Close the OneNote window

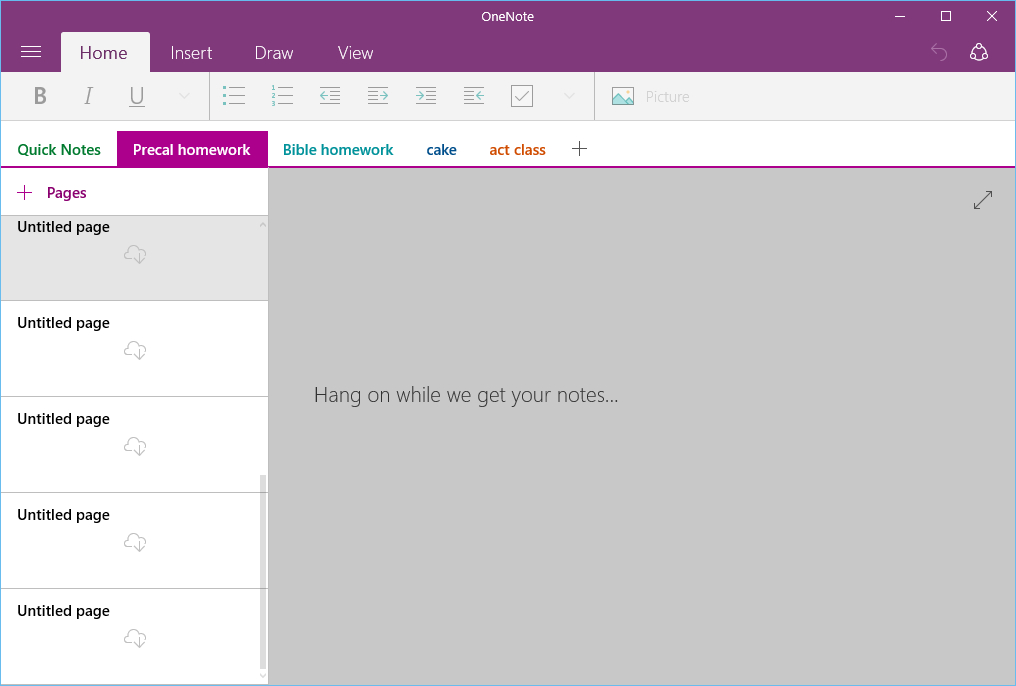pyautogui.click(x=991, y=16)
